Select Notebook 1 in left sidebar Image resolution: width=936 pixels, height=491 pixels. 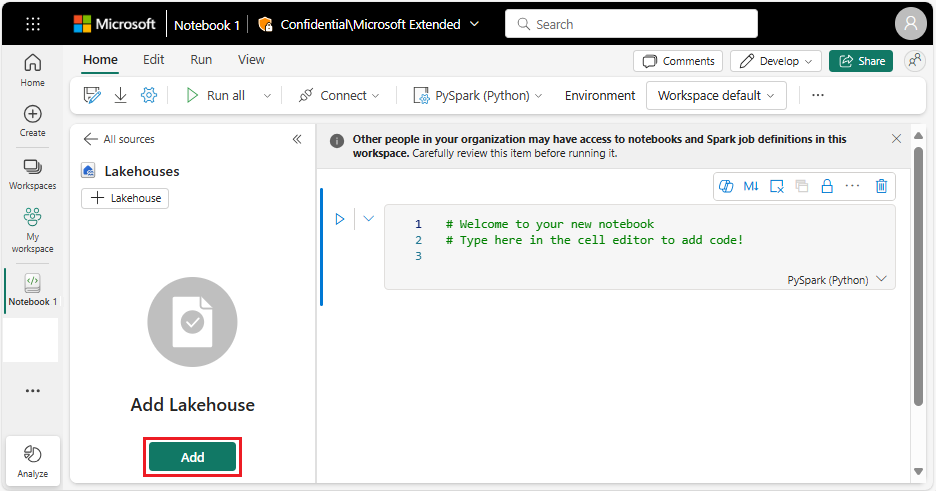pos(32,291)
